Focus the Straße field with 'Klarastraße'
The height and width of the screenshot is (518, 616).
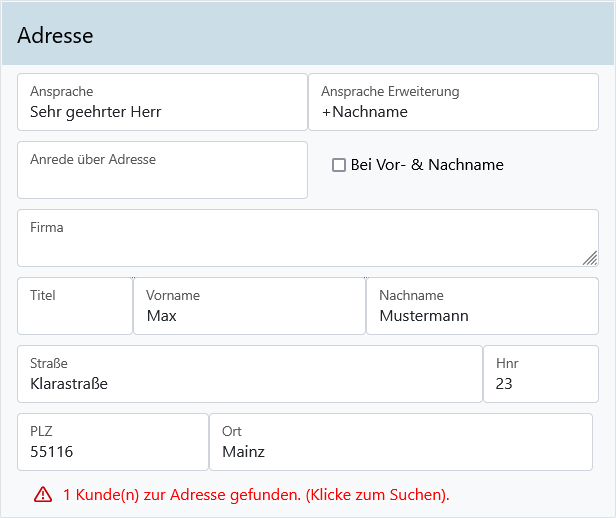point(250,382)
